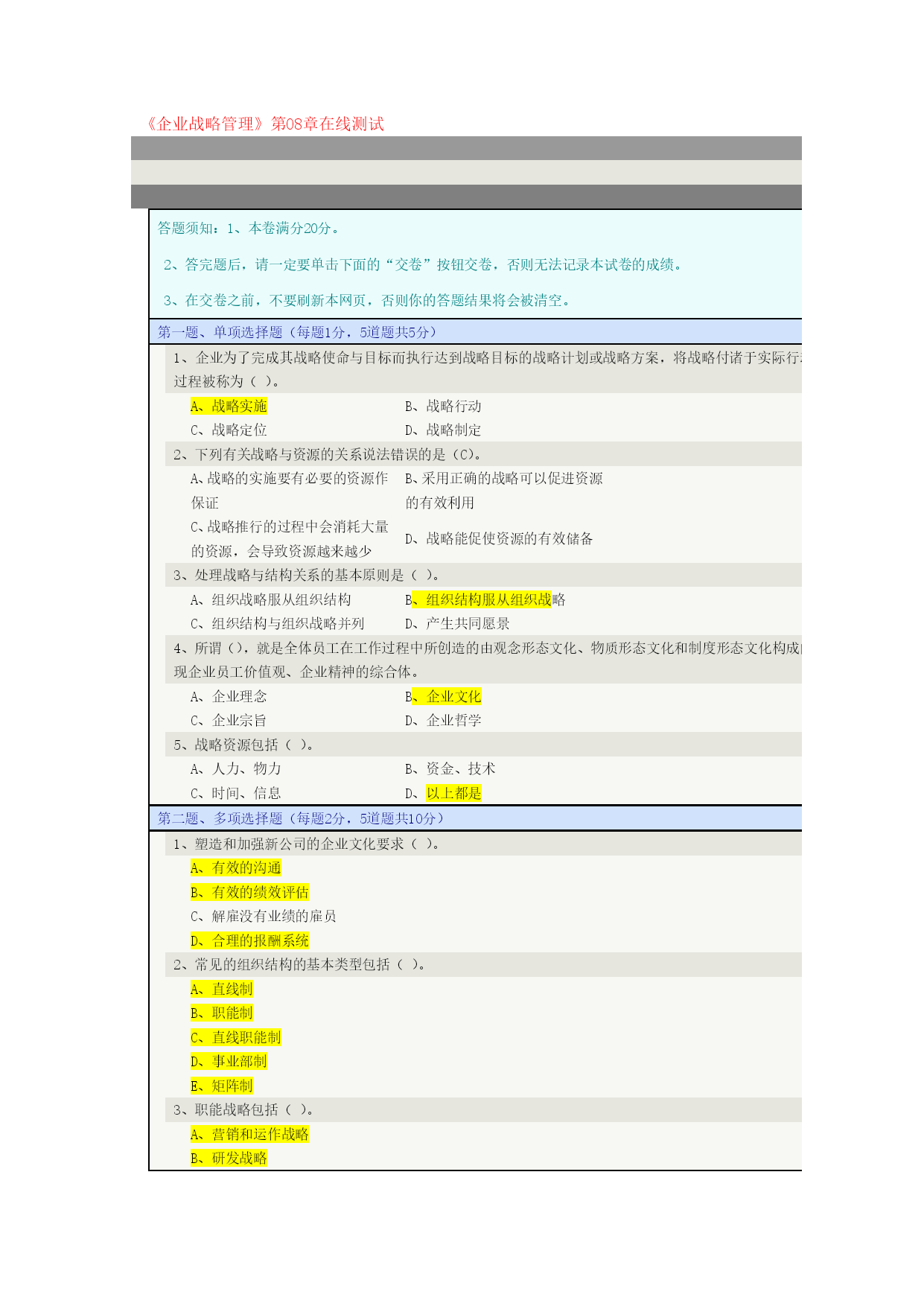The height and width of the screenshot is (1306, 924).
Task: Select highlighted option D、以上都是
Action: [443, 793]
